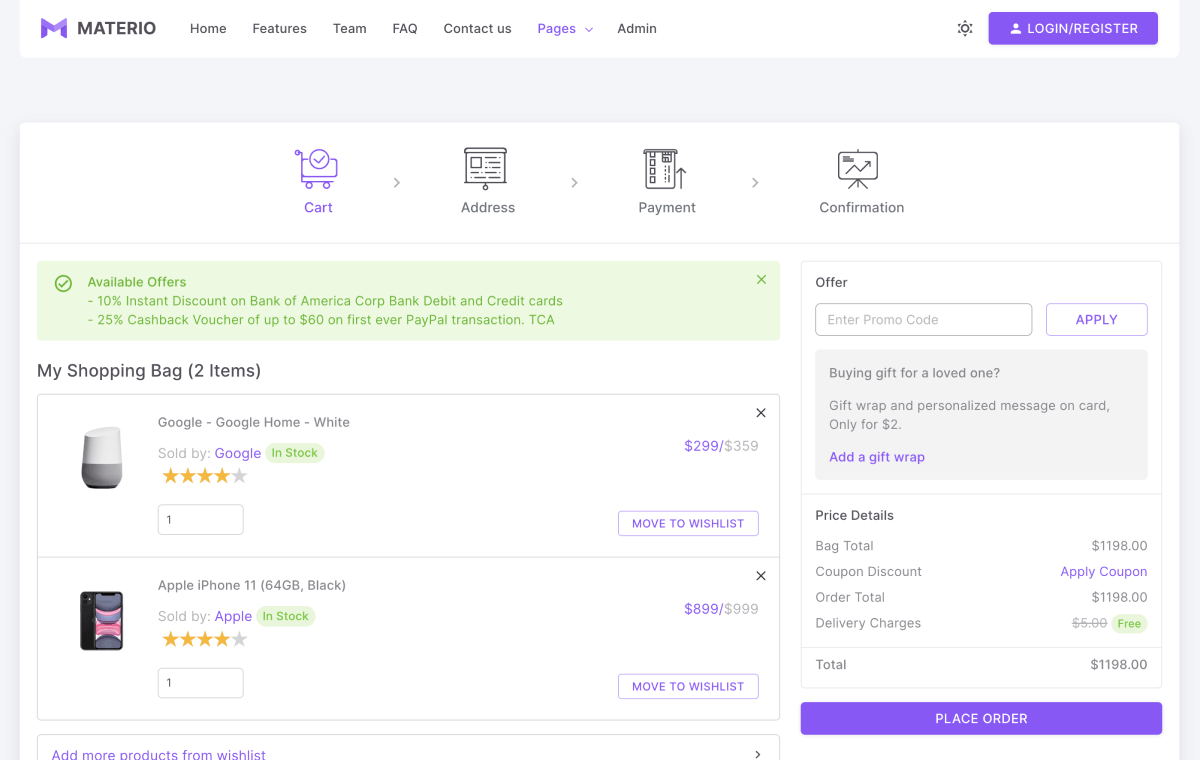
Task: Click the 'Google - Google Home - White' title
Action: (x=254, y=422)
